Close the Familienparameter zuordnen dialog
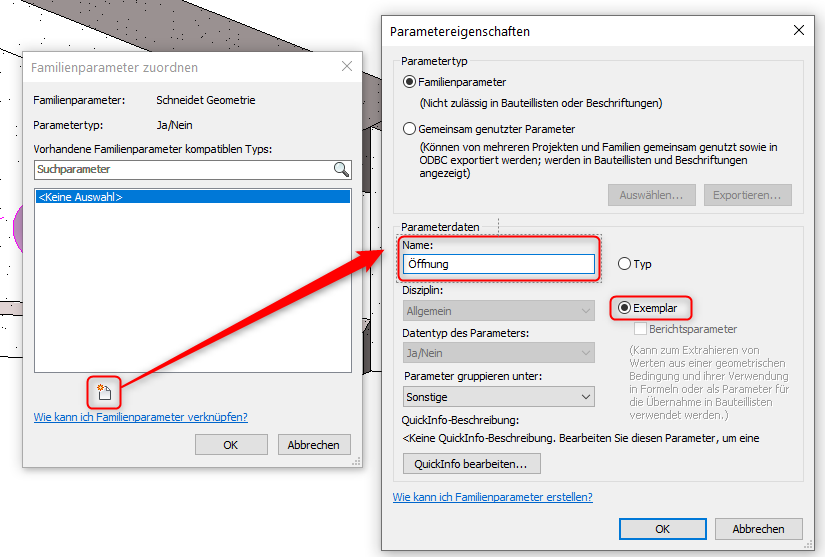 [347, 67]
